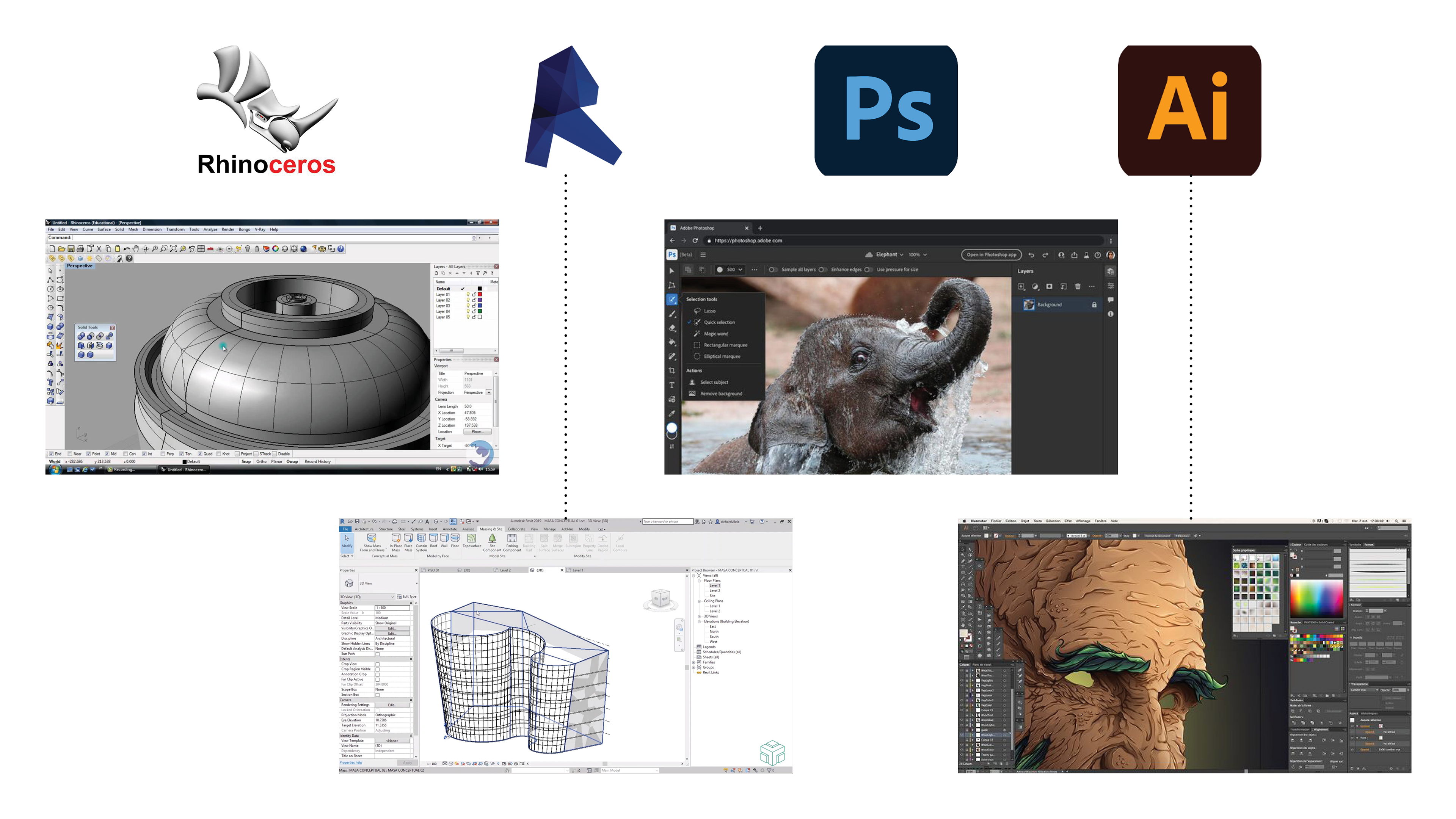Toggle the Quad osnap checkbox in Rhino
The image size is (1456, 819).
200,454
